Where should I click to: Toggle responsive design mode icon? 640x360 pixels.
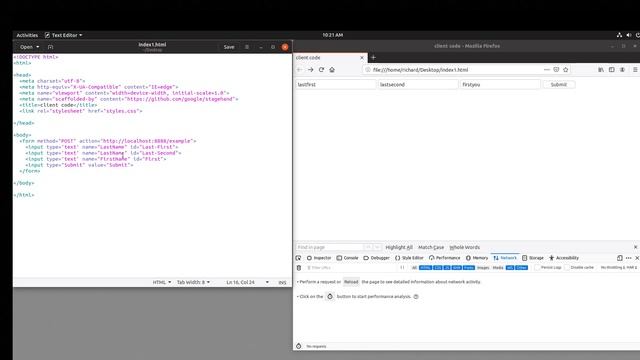[620, 258]
